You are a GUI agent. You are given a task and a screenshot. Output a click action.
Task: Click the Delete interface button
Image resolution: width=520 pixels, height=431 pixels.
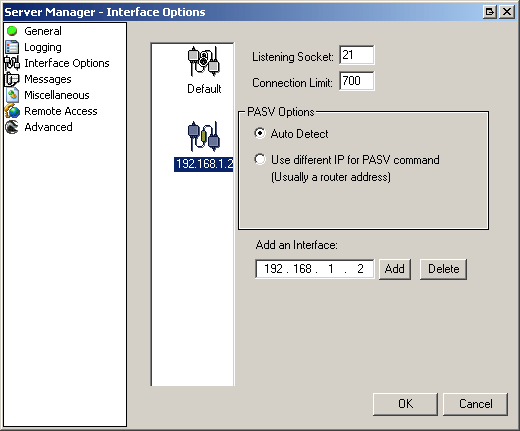point(443,269)
